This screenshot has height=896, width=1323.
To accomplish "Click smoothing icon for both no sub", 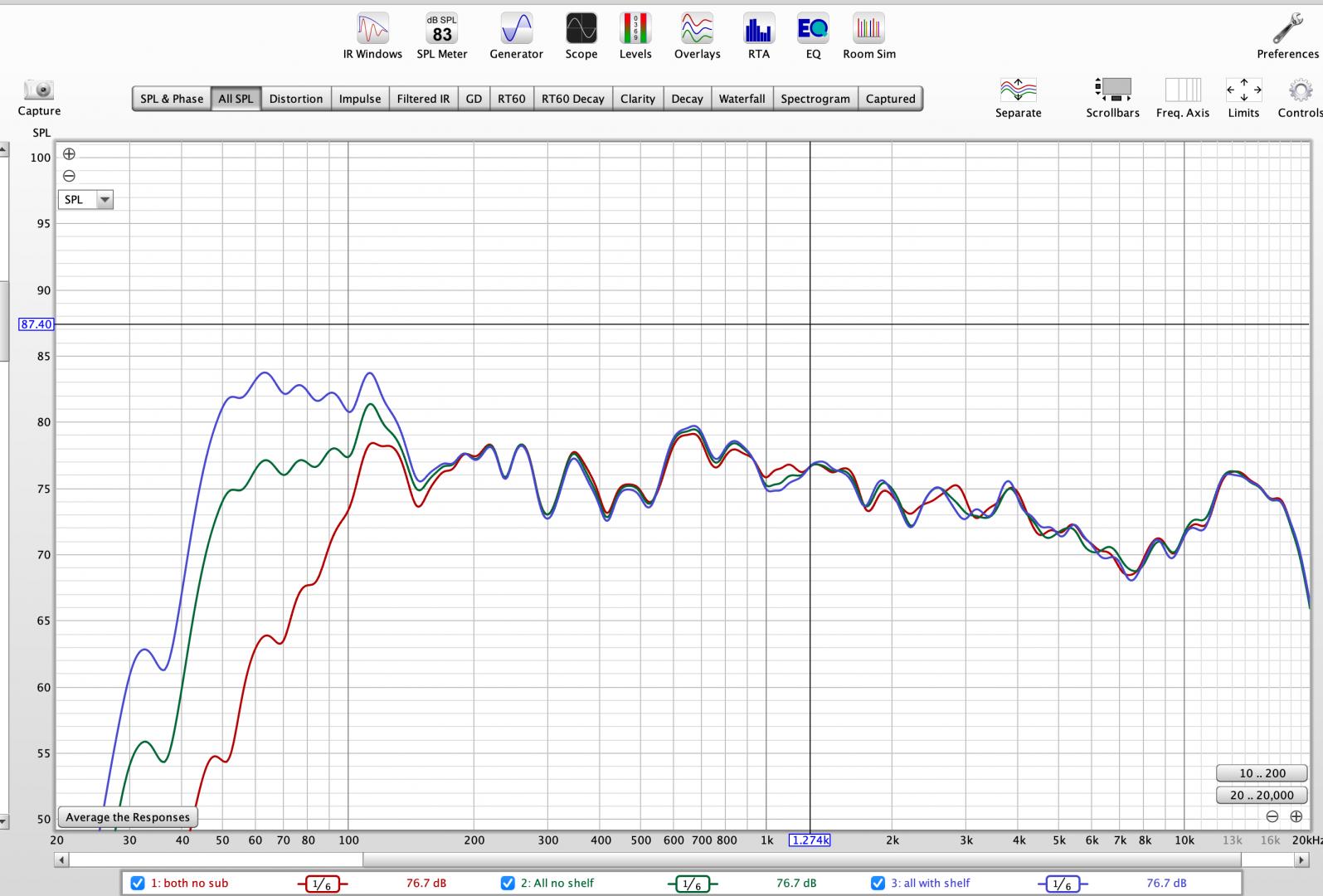I will pos(322,884).
